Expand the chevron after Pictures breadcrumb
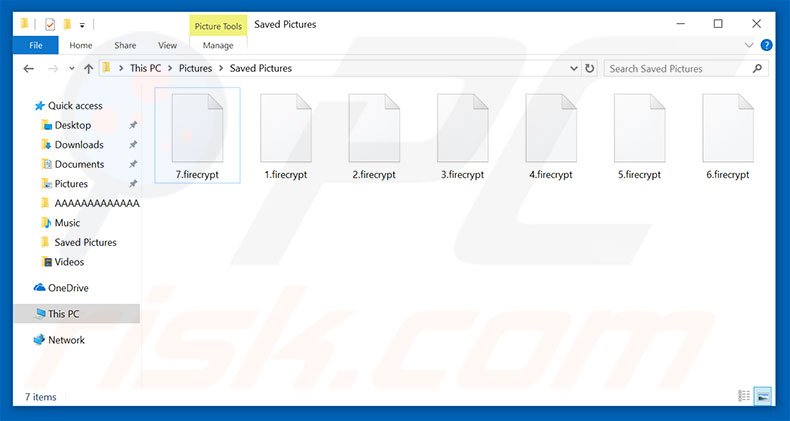 coord(221,68)
